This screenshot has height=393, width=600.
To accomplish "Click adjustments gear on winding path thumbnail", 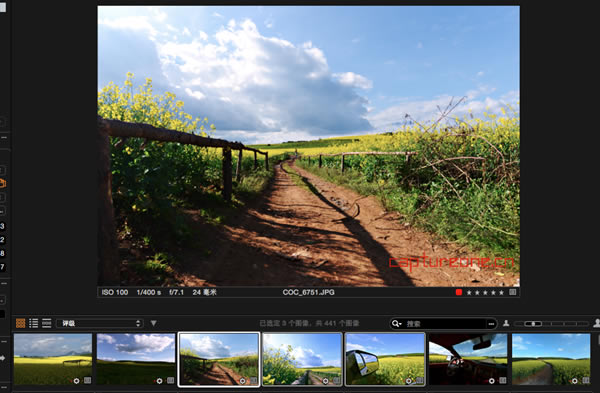I will pos(575,381).
